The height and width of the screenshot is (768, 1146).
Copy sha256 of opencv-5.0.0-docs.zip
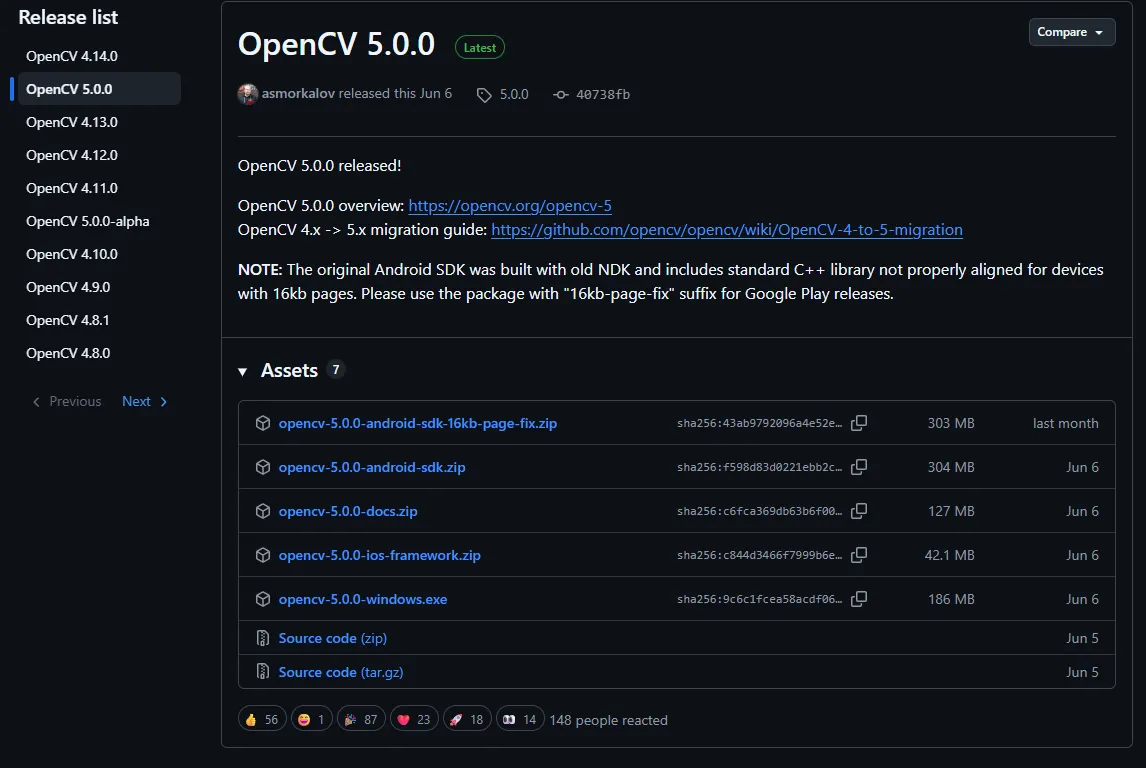tap(859, 511)
